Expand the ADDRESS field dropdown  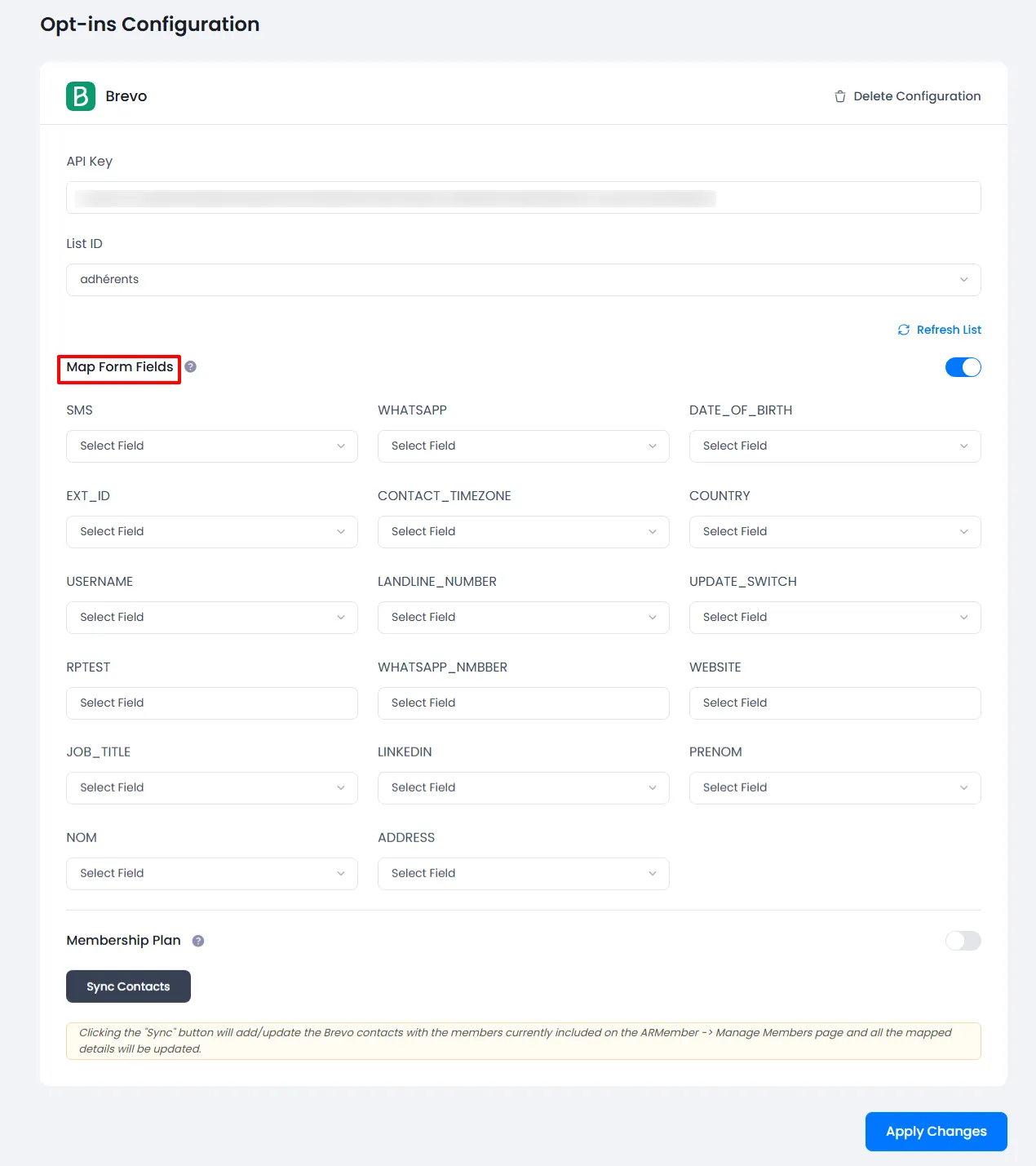pyautogui.click(x=523, y=874)
